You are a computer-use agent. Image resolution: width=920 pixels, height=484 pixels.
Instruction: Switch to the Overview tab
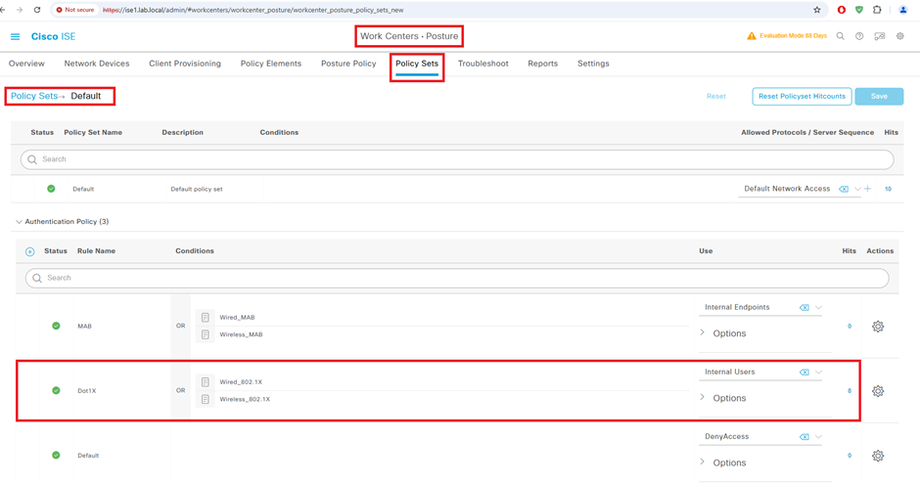26,63
